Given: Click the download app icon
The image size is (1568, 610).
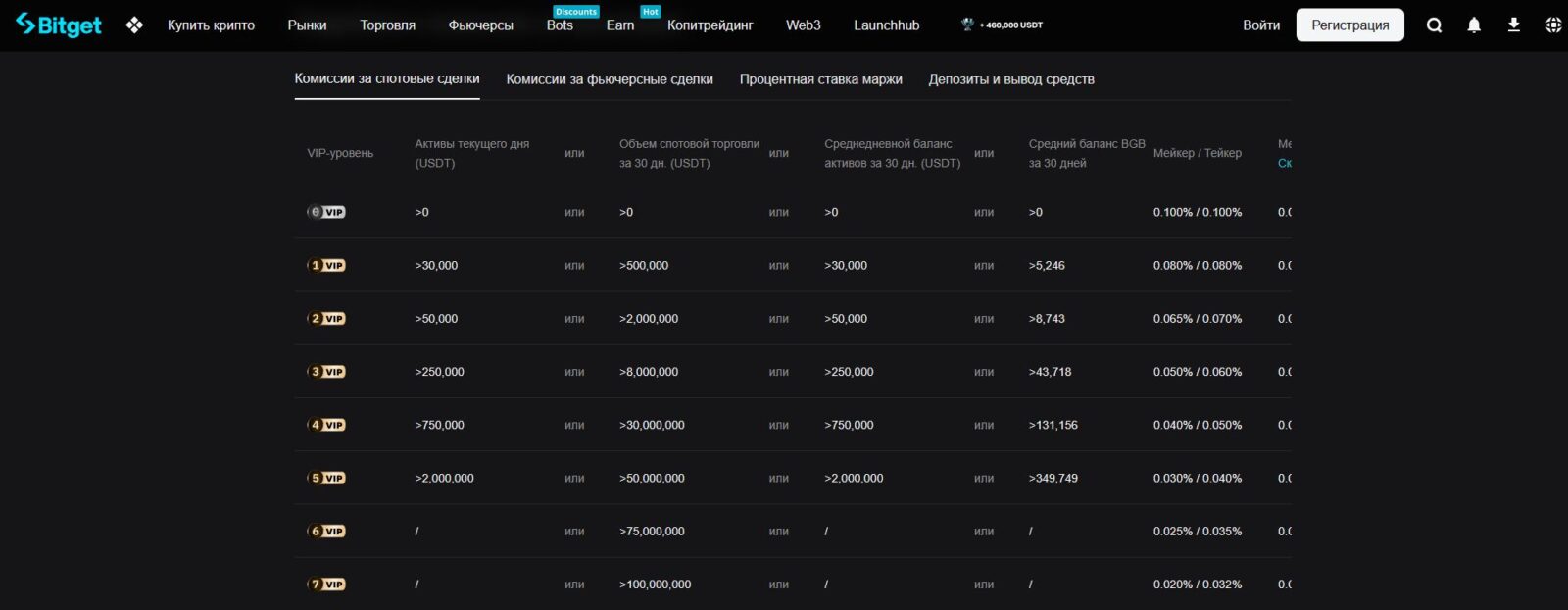Looking at the screenshot, I should click(1513, 25).
